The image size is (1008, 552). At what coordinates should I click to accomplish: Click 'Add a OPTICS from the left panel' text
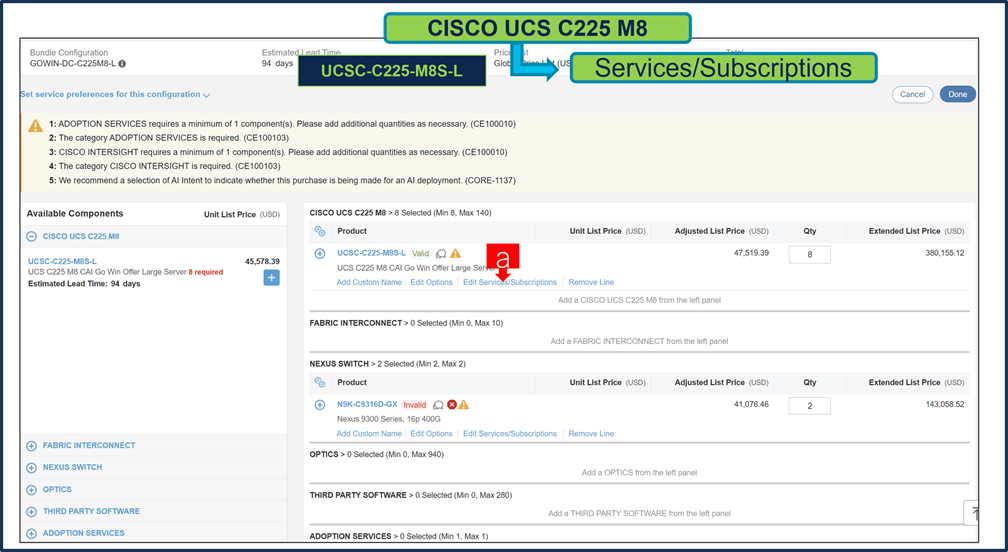[639, 472]
